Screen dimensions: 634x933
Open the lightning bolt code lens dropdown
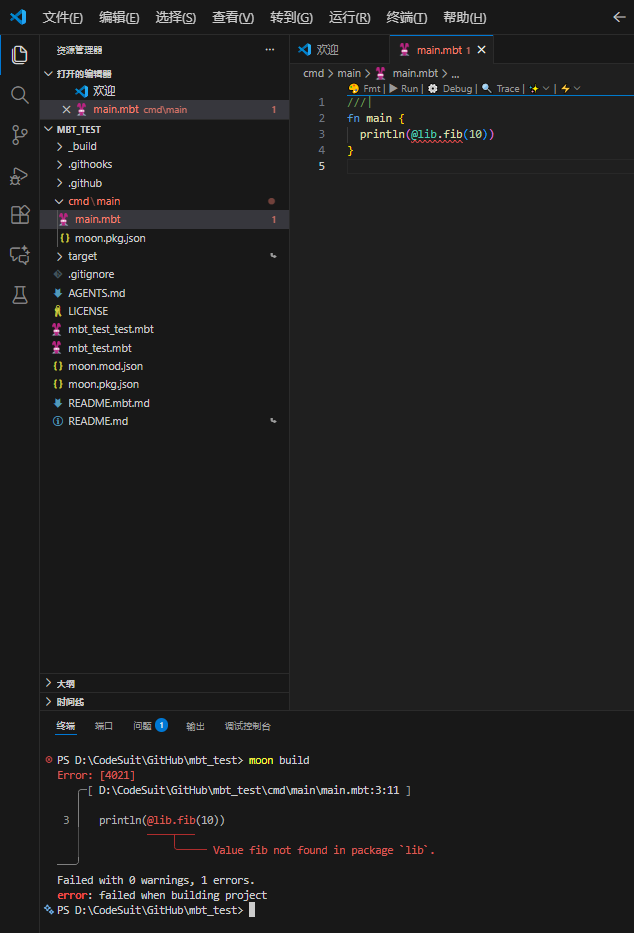click(570, 88)
